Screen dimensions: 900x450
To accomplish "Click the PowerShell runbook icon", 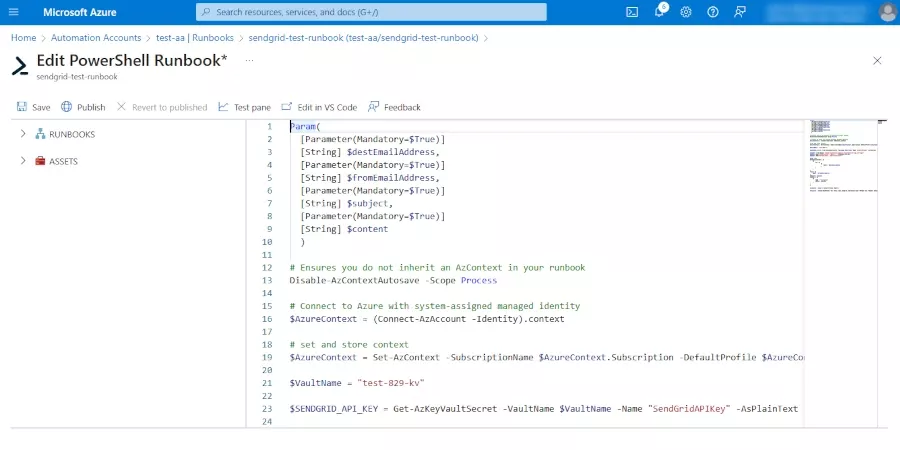I will [x=20, y=66].
